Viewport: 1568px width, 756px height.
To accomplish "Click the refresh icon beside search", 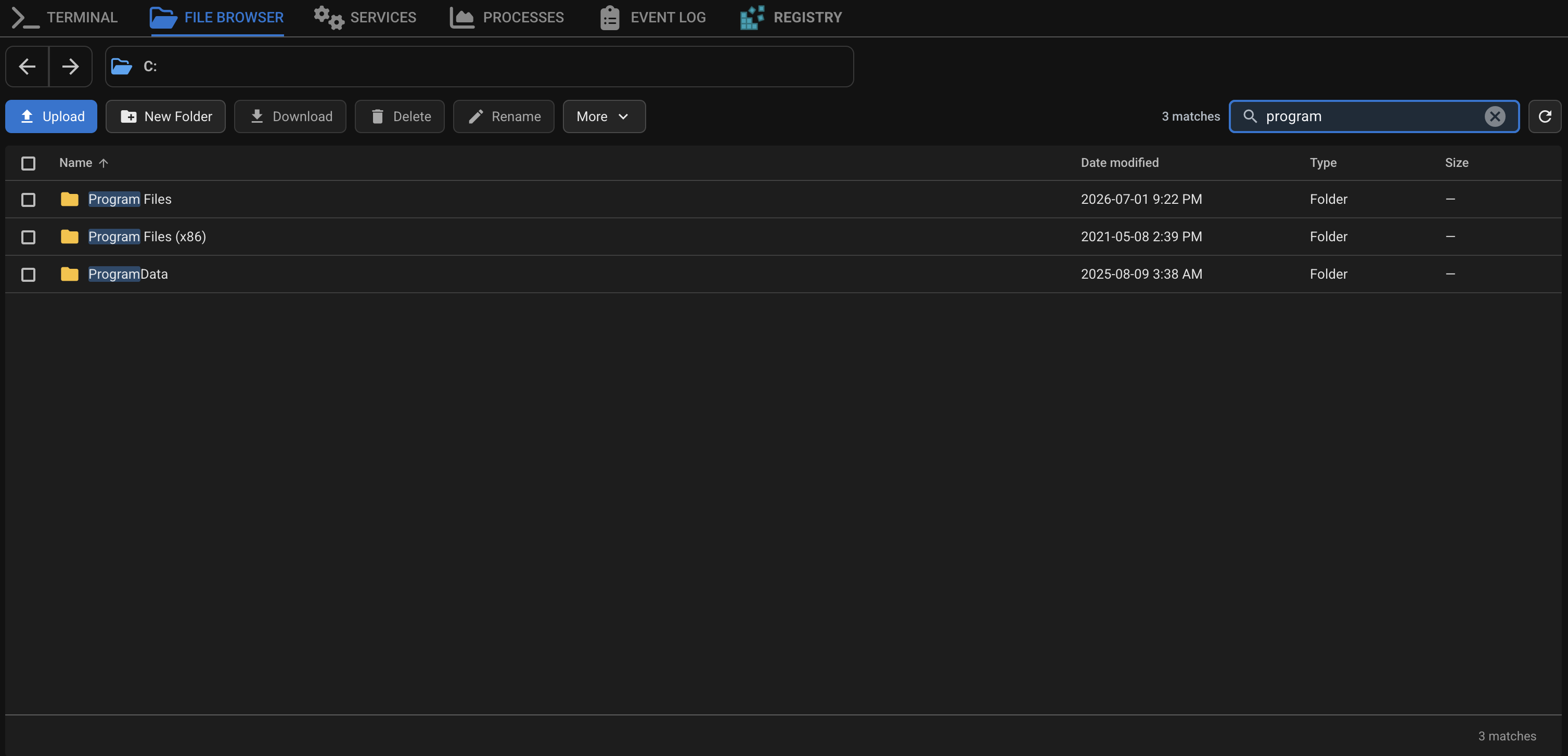I will (1545, 116).
